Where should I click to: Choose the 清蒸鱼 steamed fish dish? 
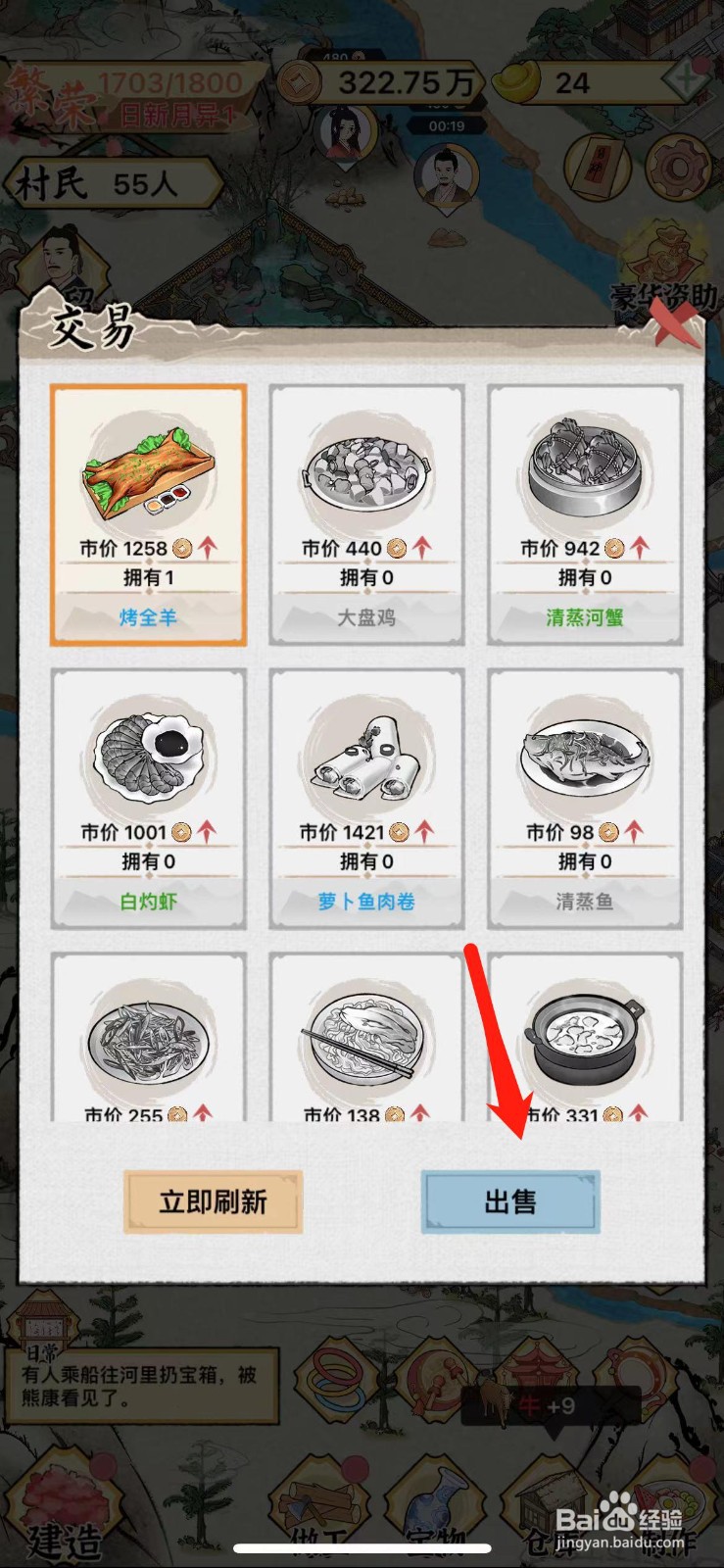point(585,799)
